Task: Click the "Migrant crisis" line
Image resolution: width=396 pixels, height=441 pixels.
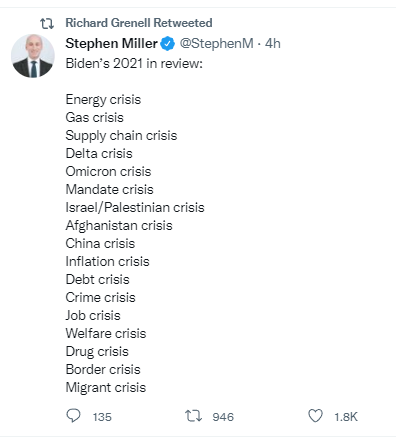Action: point(106,388)
